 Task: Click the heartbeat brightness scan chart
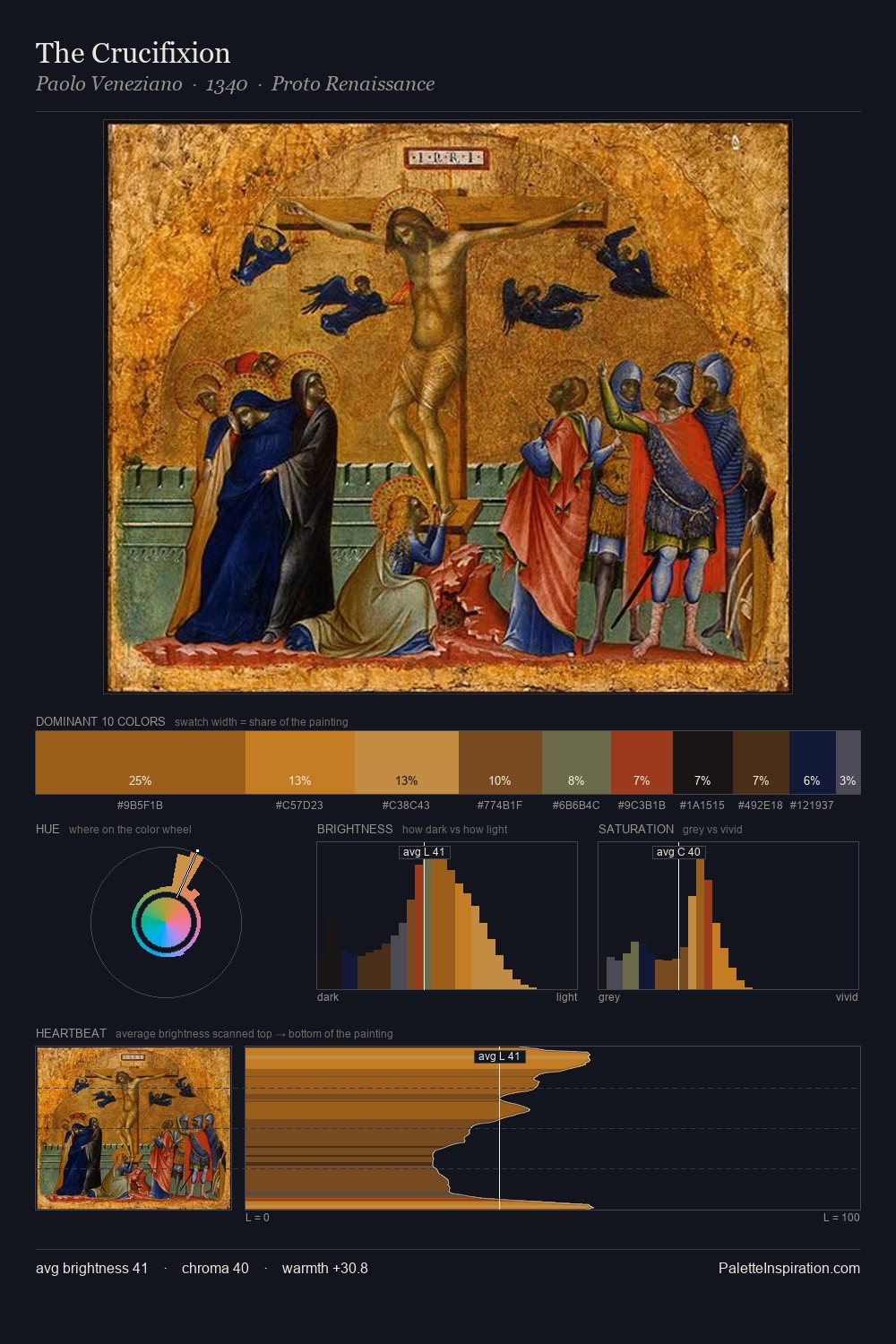(x=553, y=1128)
